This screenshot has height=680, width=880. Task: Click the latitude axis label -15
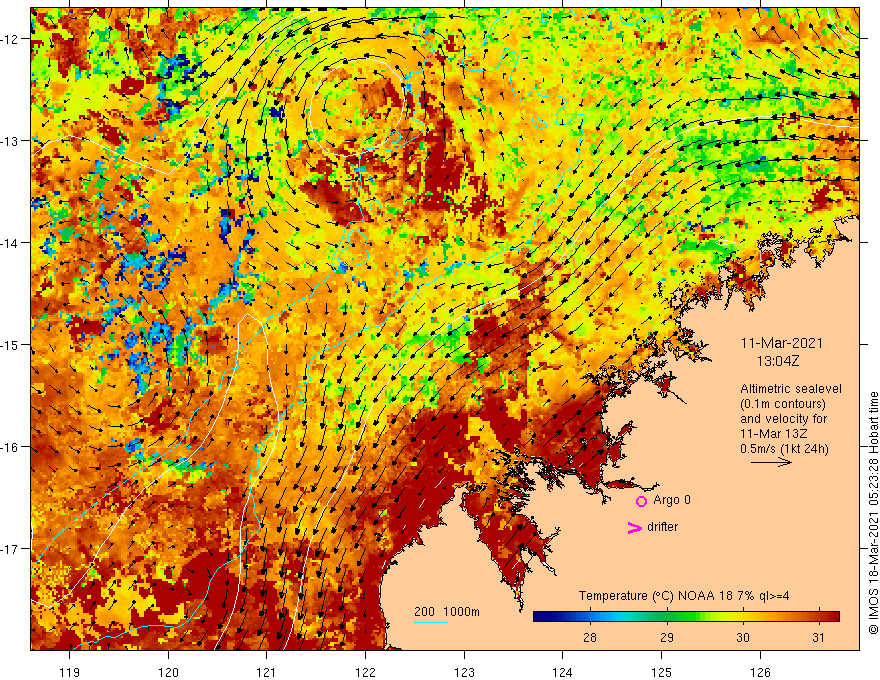[10, 344]
